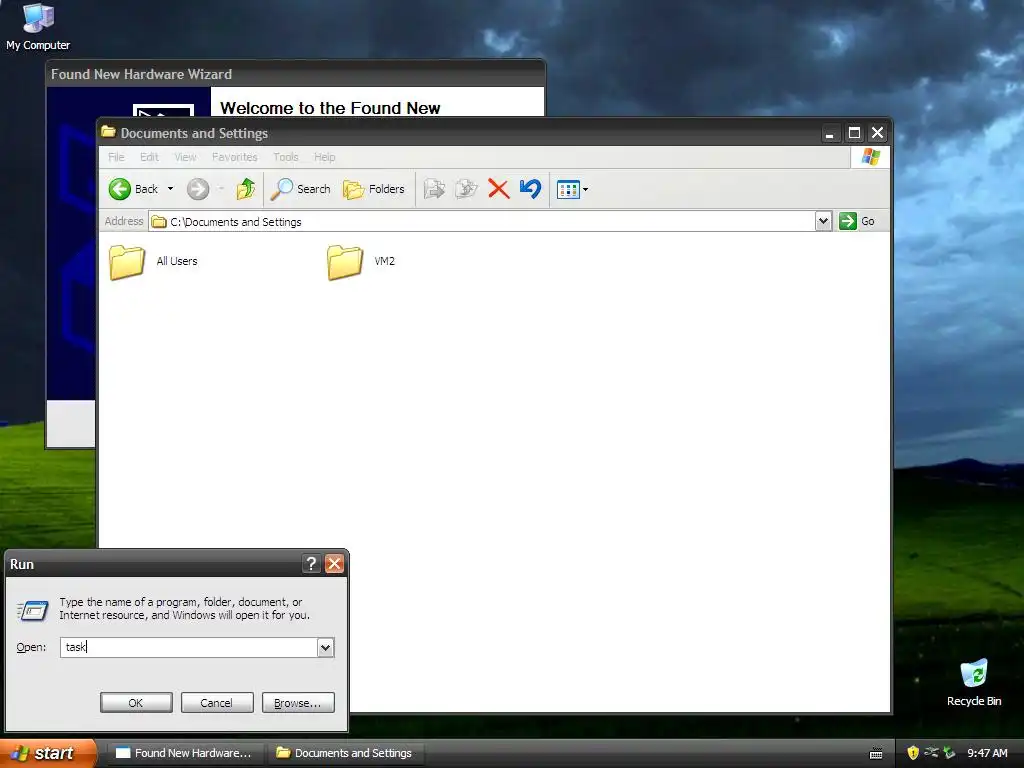Screen dimensions: 1024x768
Task: Open the Start menu
Action: click(48, 753)
